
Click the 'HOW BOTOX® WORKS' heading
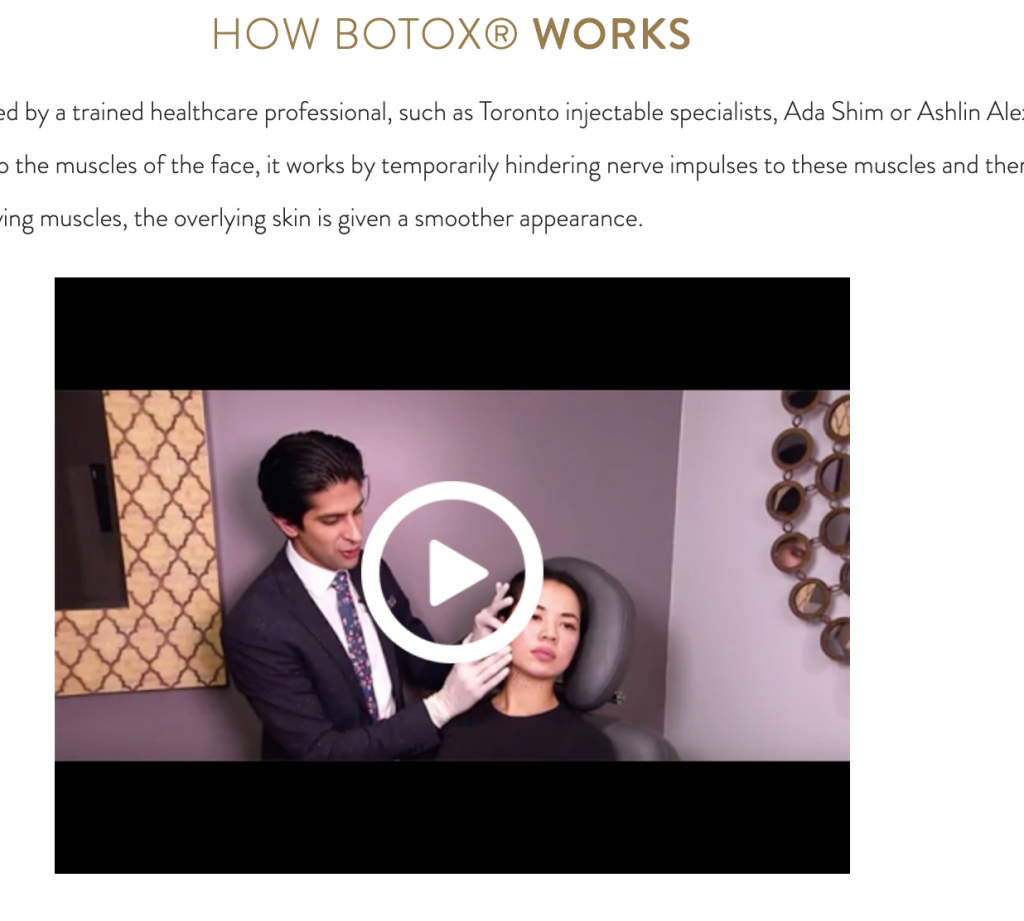[451, 34]
